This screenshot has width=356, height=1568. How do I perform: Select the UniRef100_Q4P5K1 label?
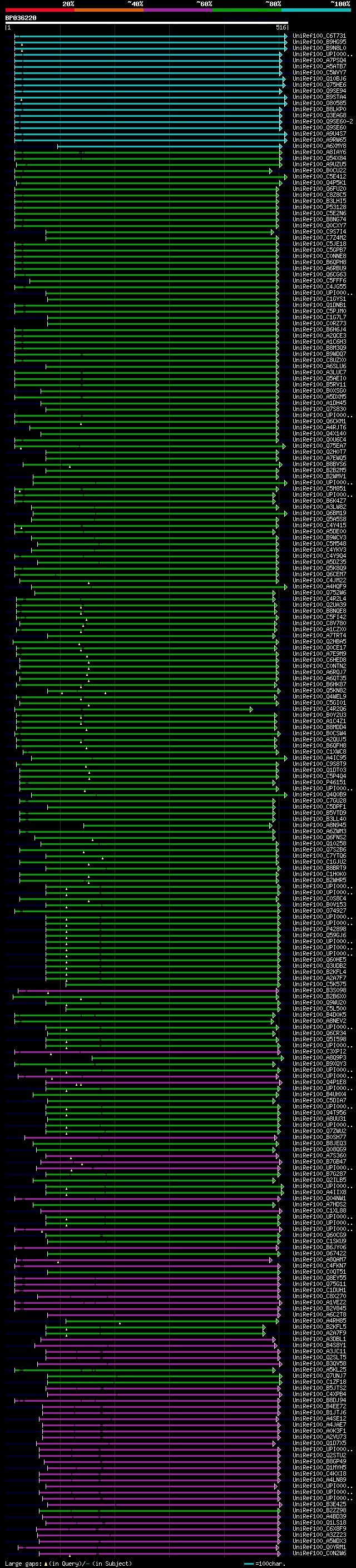[319, 182]
